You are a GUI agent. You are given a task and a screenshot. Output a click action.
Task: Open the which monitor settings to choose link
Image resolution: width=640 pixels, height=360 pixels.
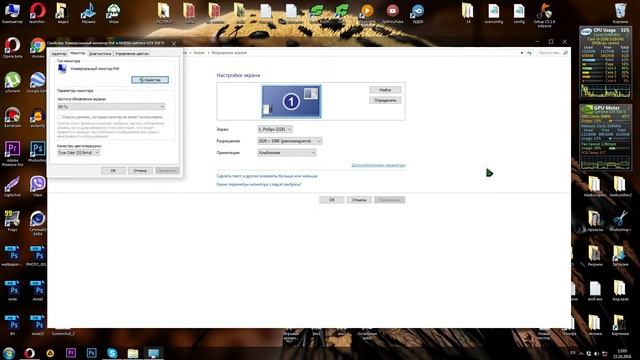click(259, 184)
